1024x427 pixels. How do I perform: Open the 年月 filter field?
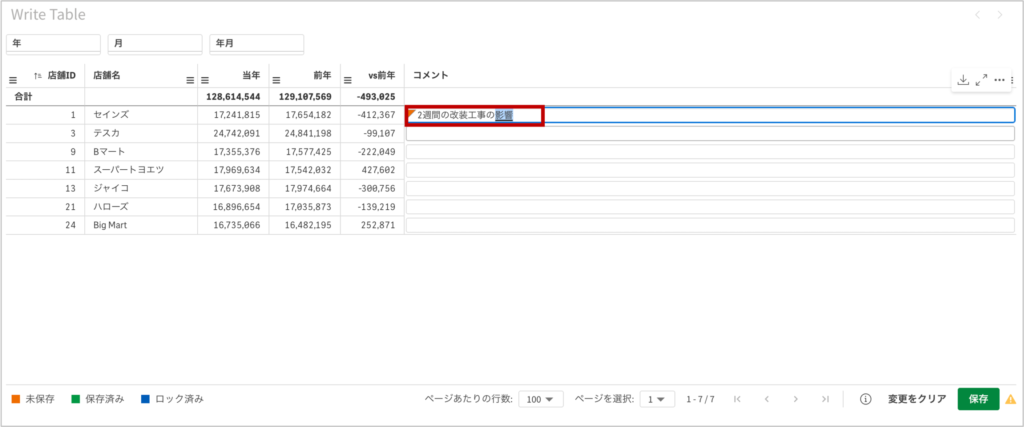pyautogui.click(x=256, y=43)
